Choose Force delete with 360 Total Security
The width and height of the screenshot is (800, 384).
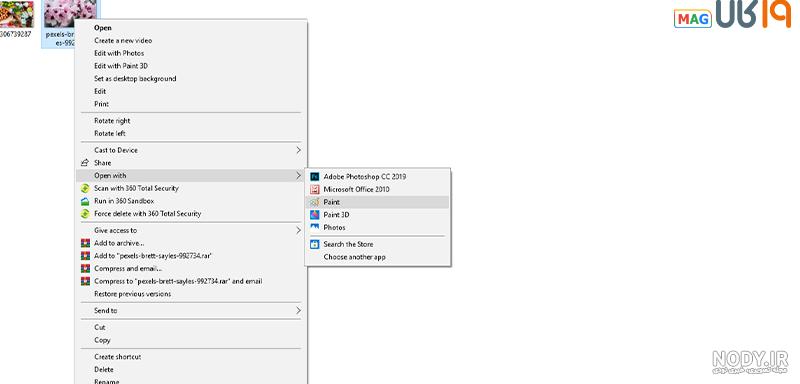coord(147,214)
